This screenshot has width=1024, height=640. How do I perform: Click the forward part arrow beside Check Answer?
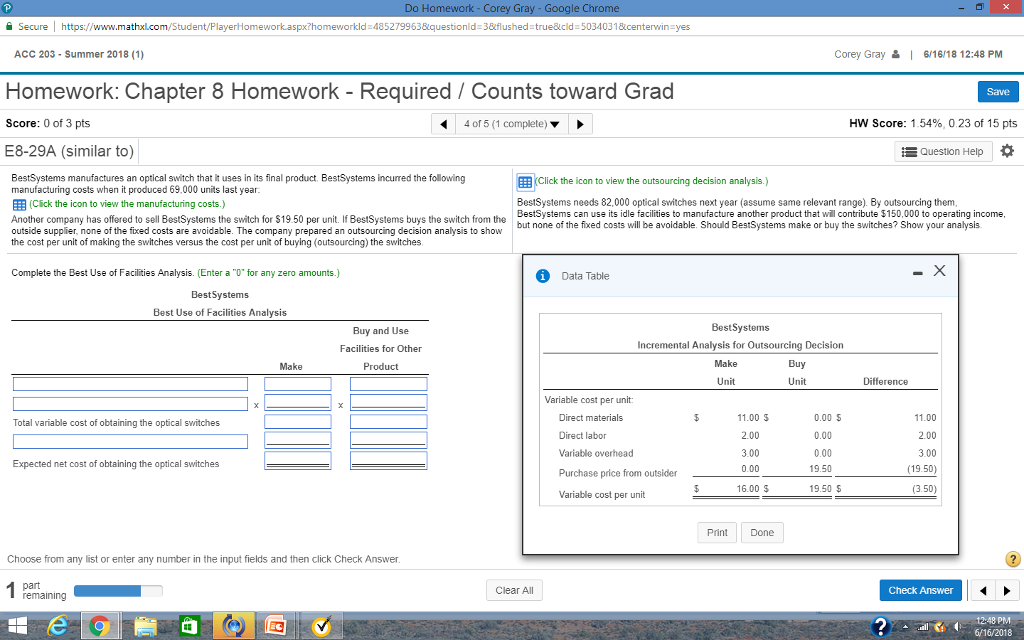[x=1009, y=590]
